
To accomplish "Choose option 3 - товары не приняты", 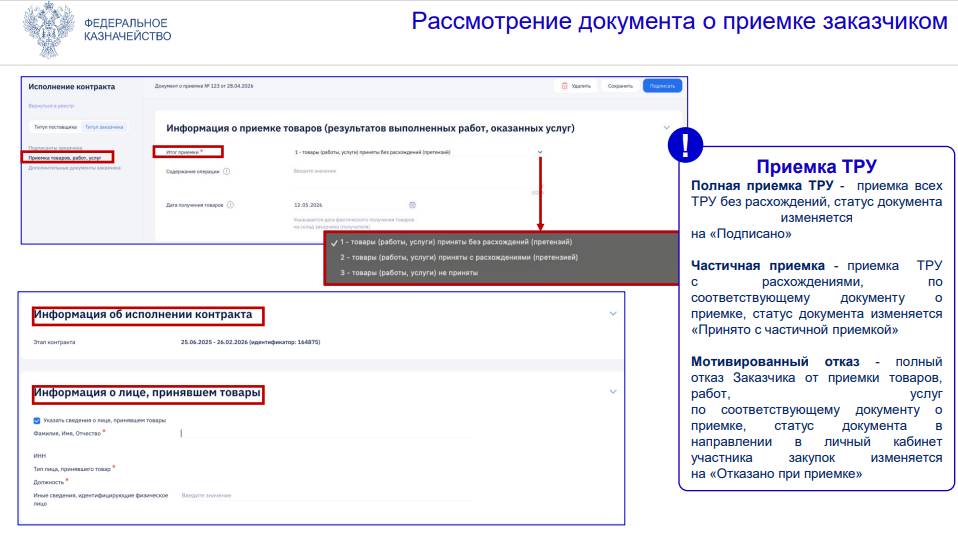I will pos(409,272).
